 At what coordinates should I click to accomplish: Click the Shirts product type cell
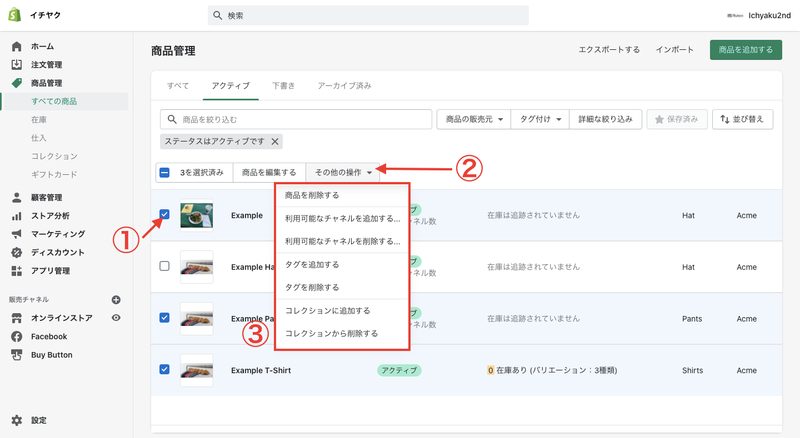click(x=692, y=370)
